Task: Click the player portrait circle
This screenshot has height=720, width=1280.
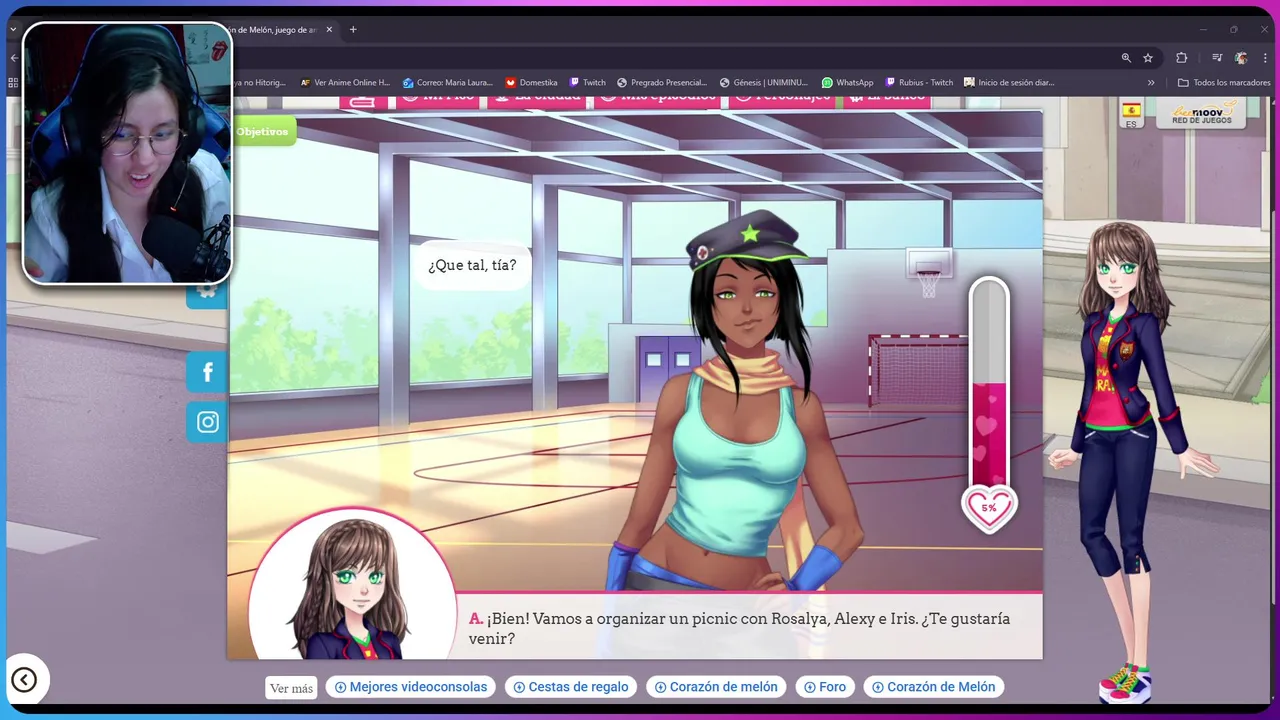Action: click(352, 585)
